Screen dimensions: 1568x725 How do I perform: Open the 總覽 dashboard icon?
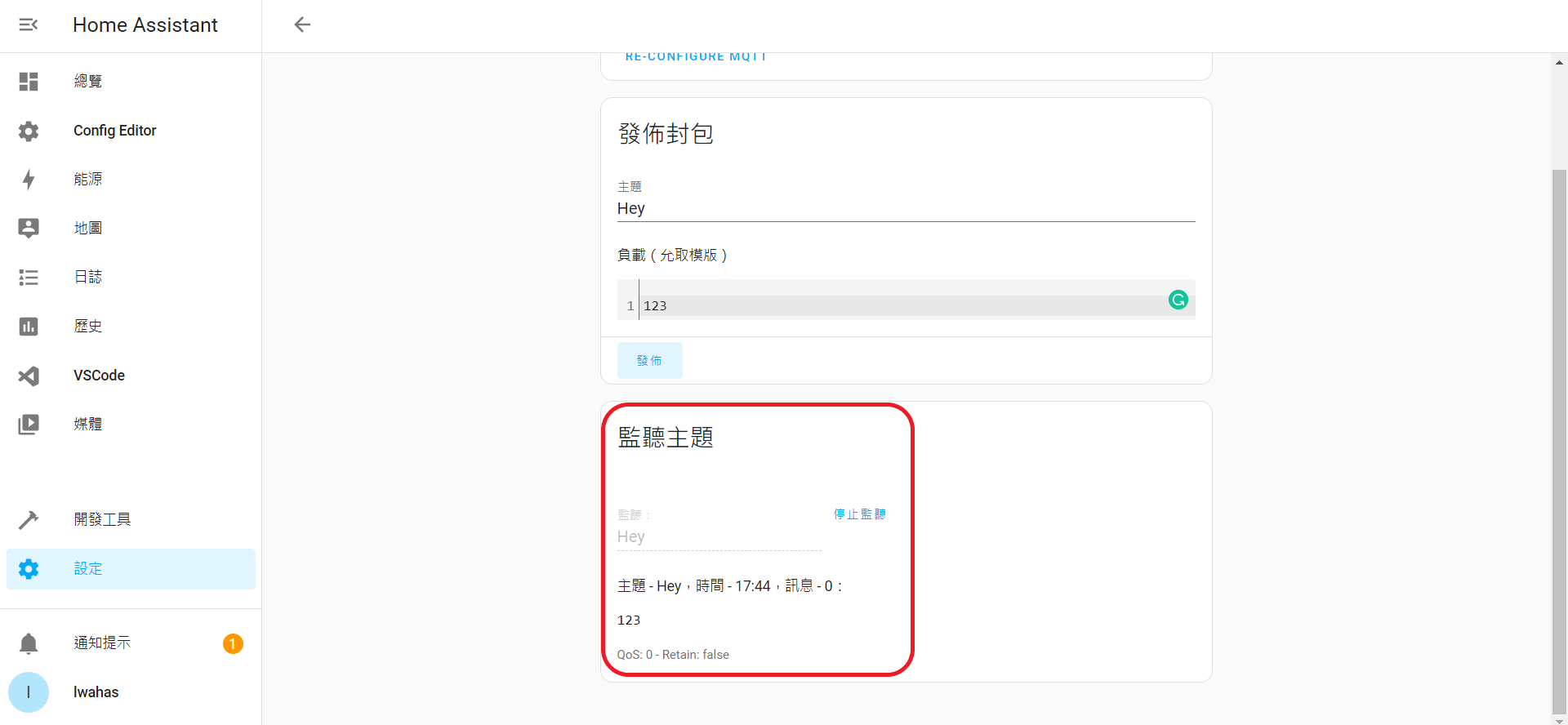[29, 82]
